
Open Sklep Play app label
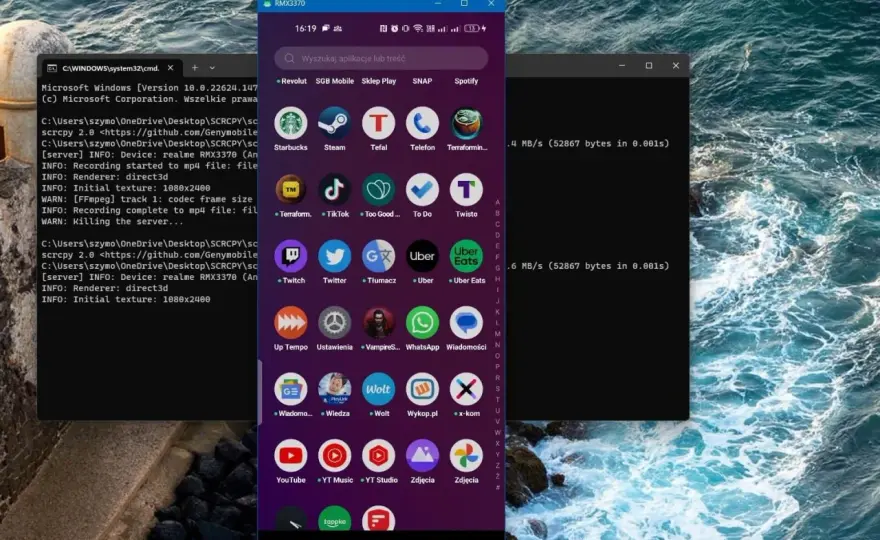[x=378, y=81]
